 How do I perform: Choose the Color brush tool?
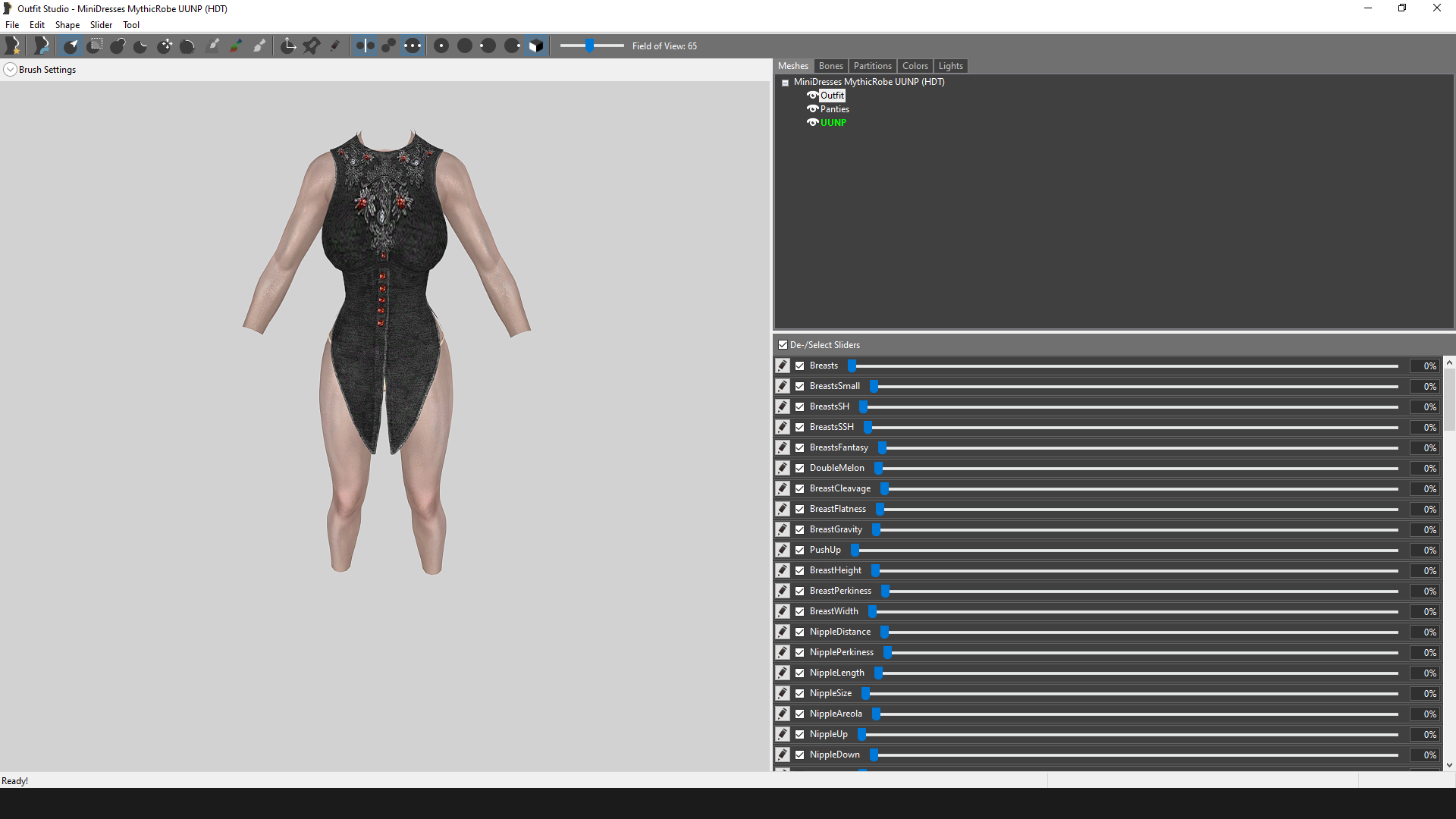click(237, 46)
